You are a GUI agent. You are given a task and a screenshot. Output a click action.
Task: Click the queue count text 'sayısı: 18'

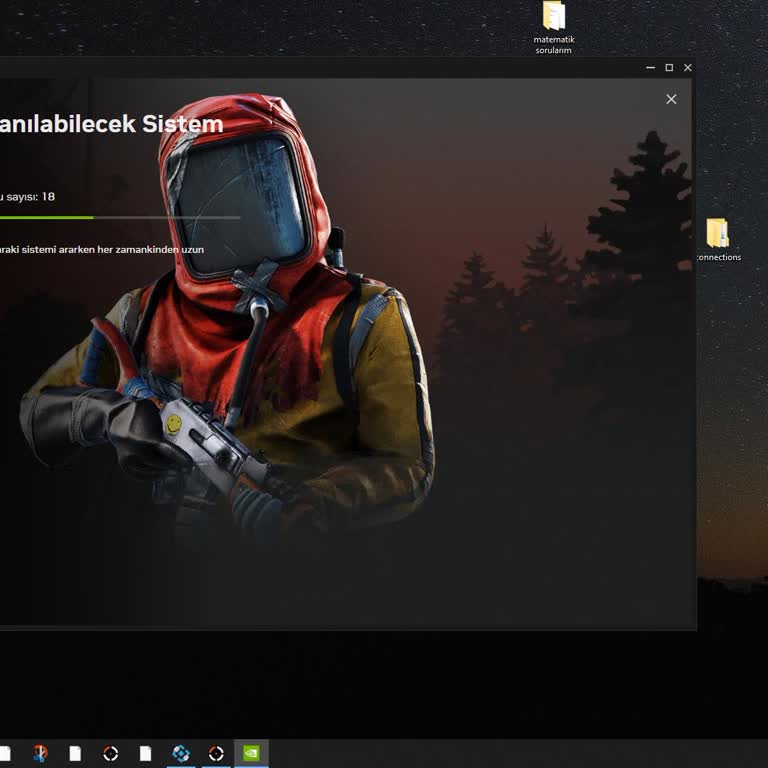click(x=30, y=197)
